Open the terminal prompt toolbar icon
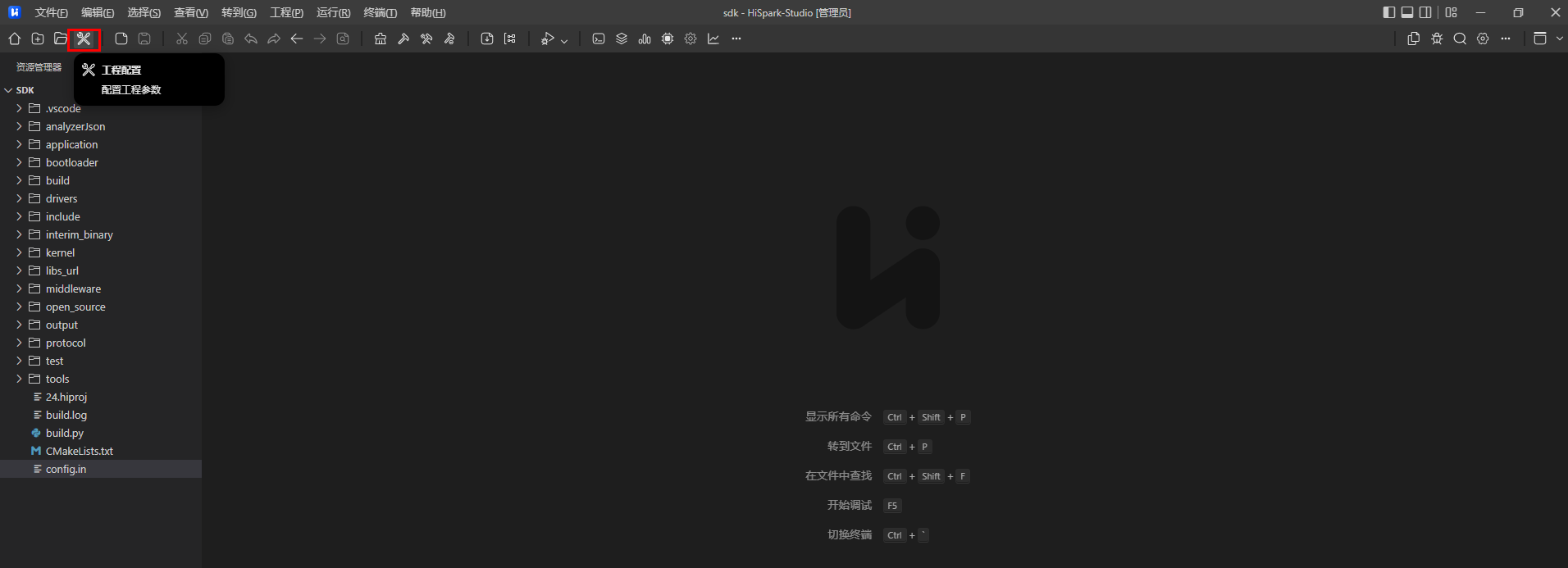 tap(599, 39)
